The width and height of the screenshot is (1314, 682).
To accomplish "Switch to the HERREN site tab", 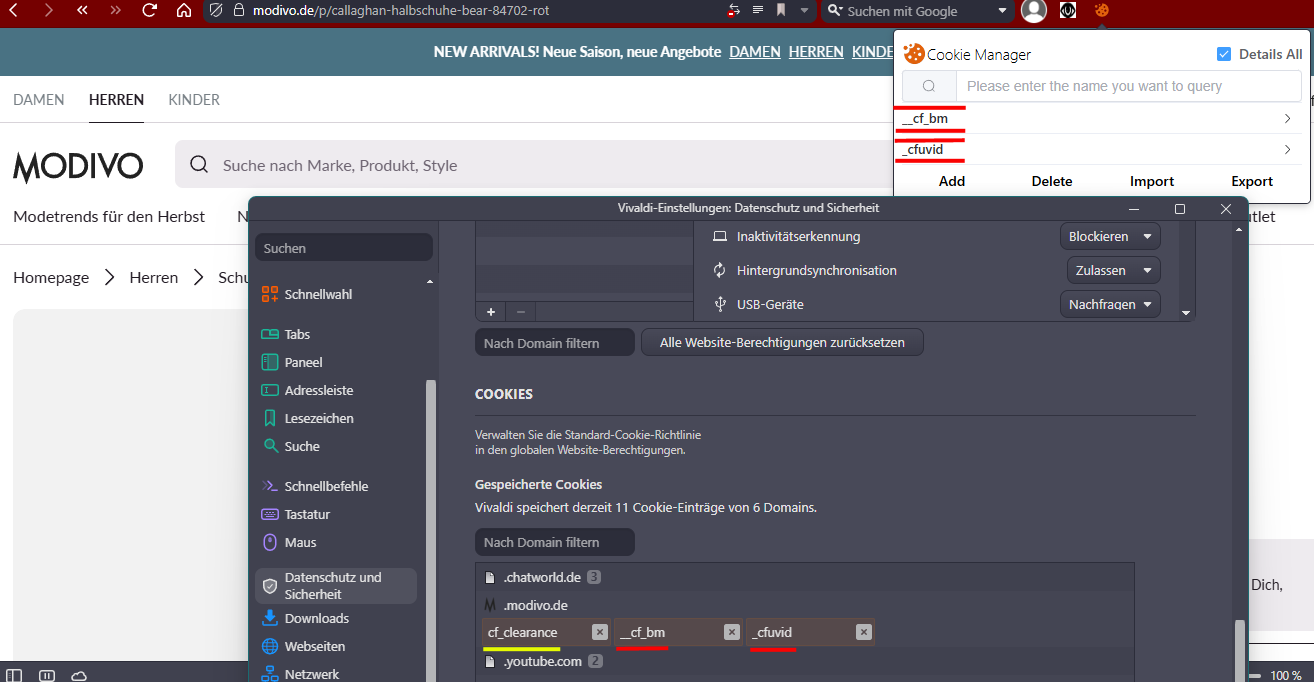I will click(x=116, y=100).
